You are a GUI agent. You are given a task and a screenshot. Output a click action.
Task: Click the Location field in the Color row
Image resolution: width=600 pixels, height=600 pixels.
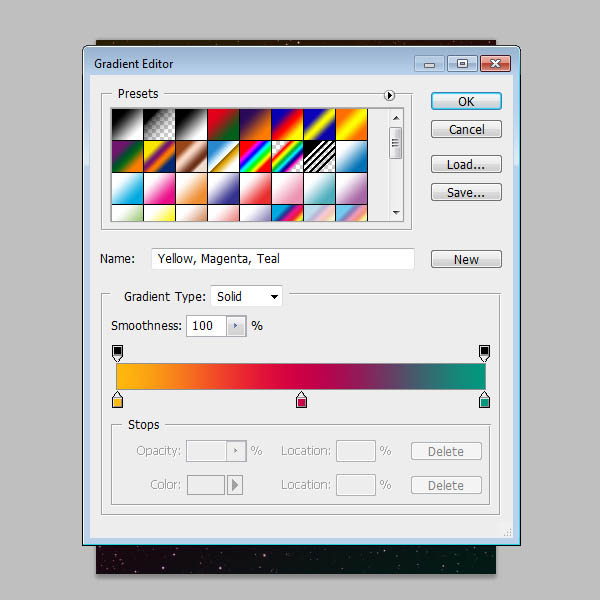(x=356, y=485)
